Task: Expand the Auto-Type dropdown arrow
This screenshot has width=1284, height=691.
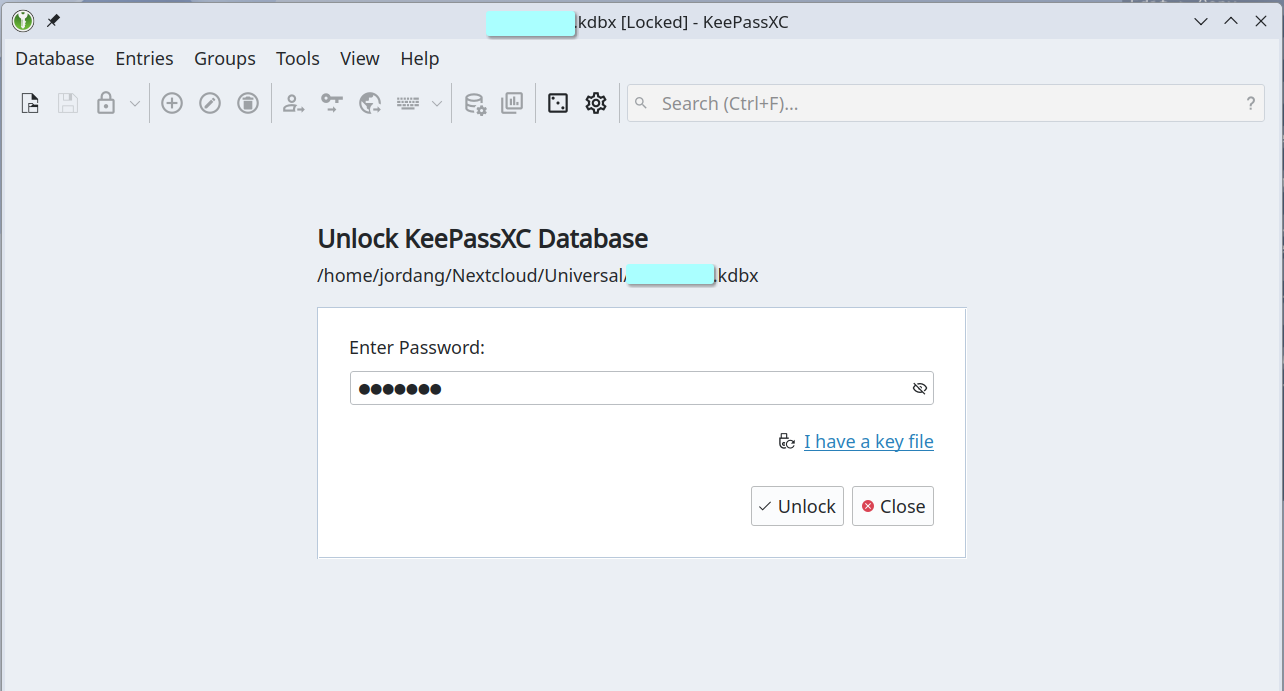Action: tap(436, 103)
